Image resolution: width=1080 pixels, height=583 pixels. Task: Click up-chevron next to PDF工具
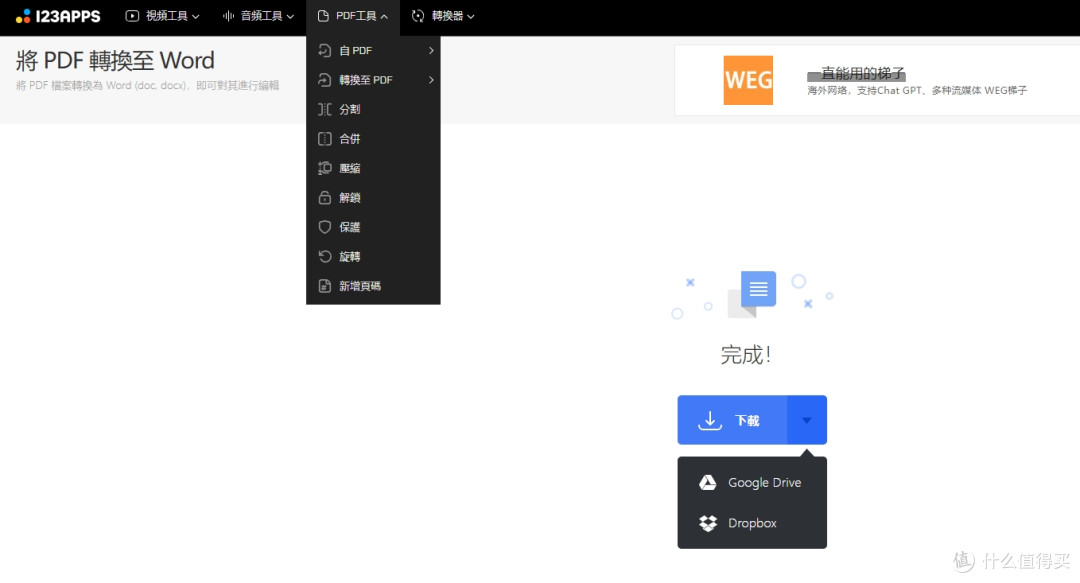pyautogui.click(x=384, y=17)
